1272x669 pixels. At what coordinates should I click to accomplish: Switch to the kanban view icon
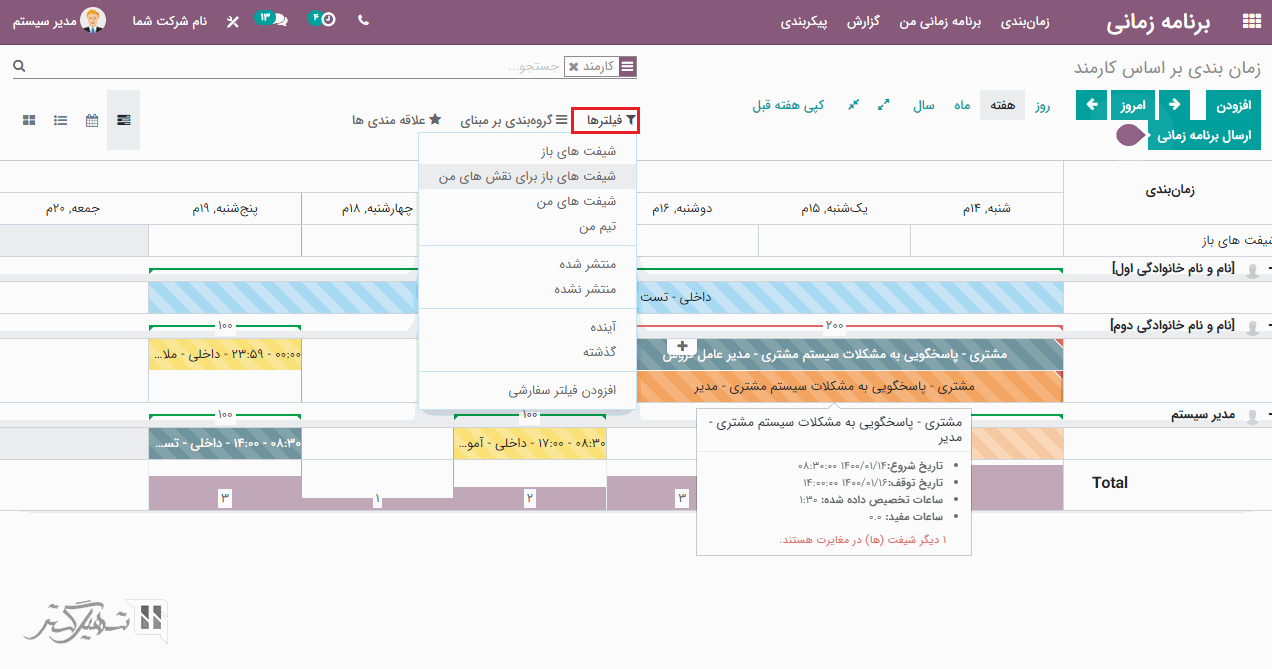coord(29,120)
